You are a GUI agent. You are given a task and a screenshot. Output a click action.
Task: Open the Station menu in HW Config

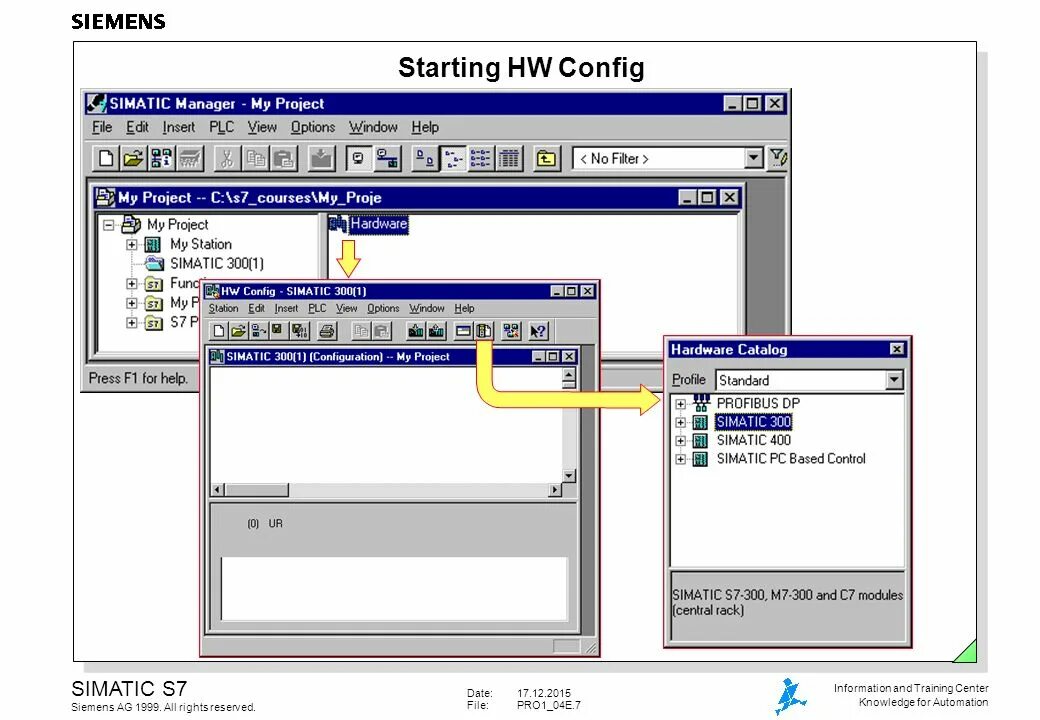tap(224, 308)
